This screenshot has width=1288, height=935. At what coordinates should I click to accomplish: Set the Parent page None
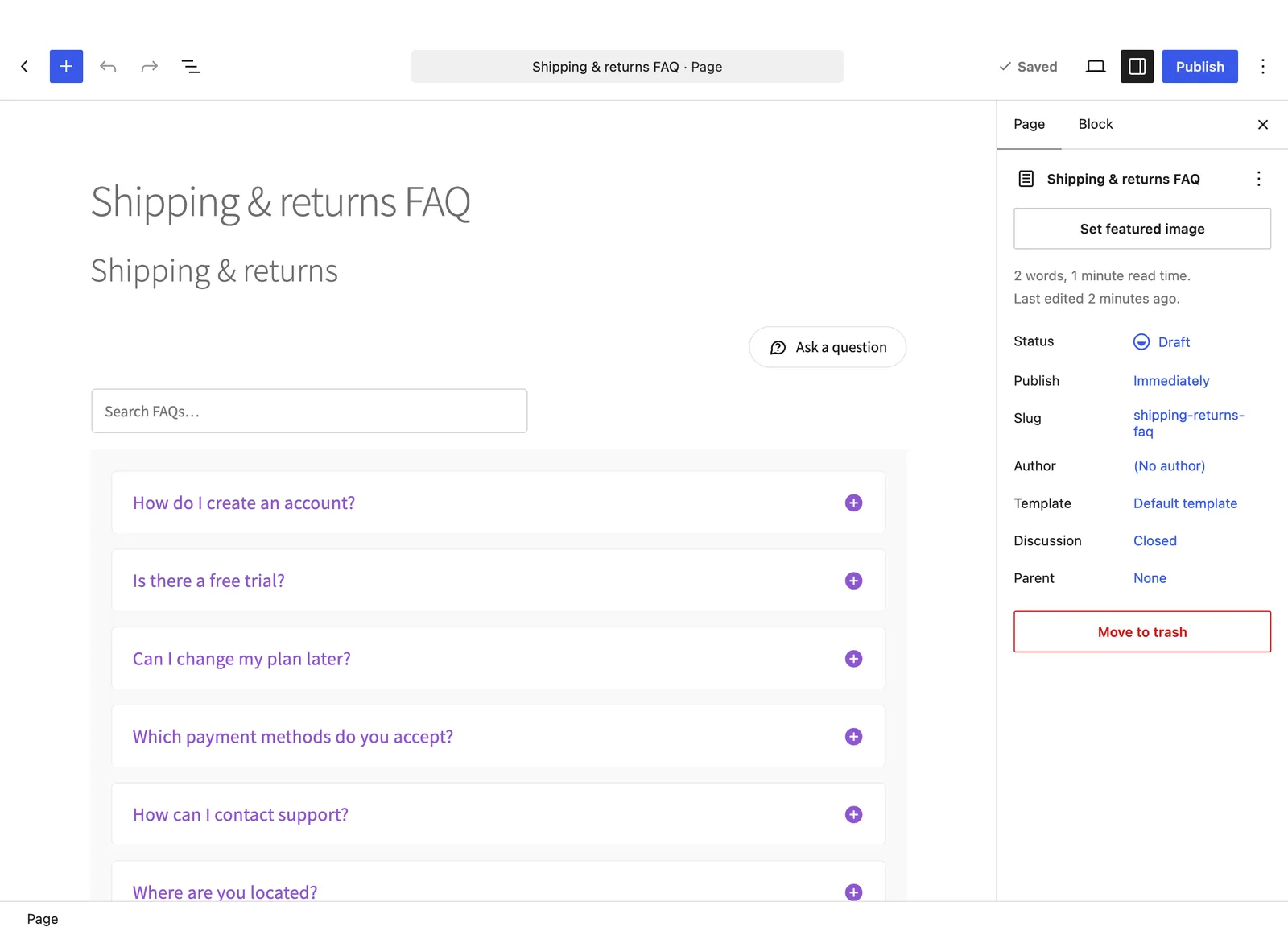(1150, 578)
